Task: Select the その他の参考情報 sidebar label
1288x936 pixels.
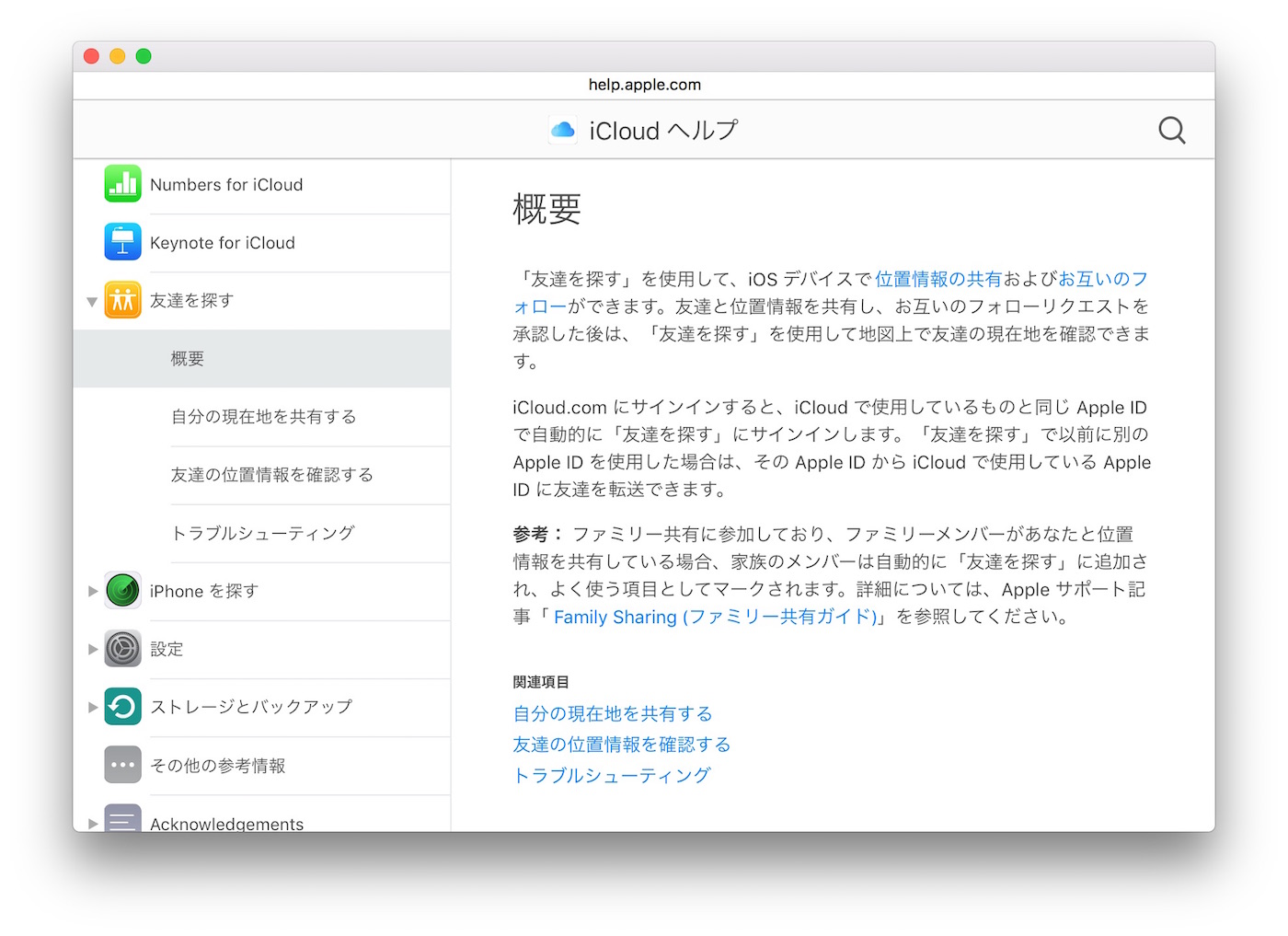Action: click(x=217, y=765)
